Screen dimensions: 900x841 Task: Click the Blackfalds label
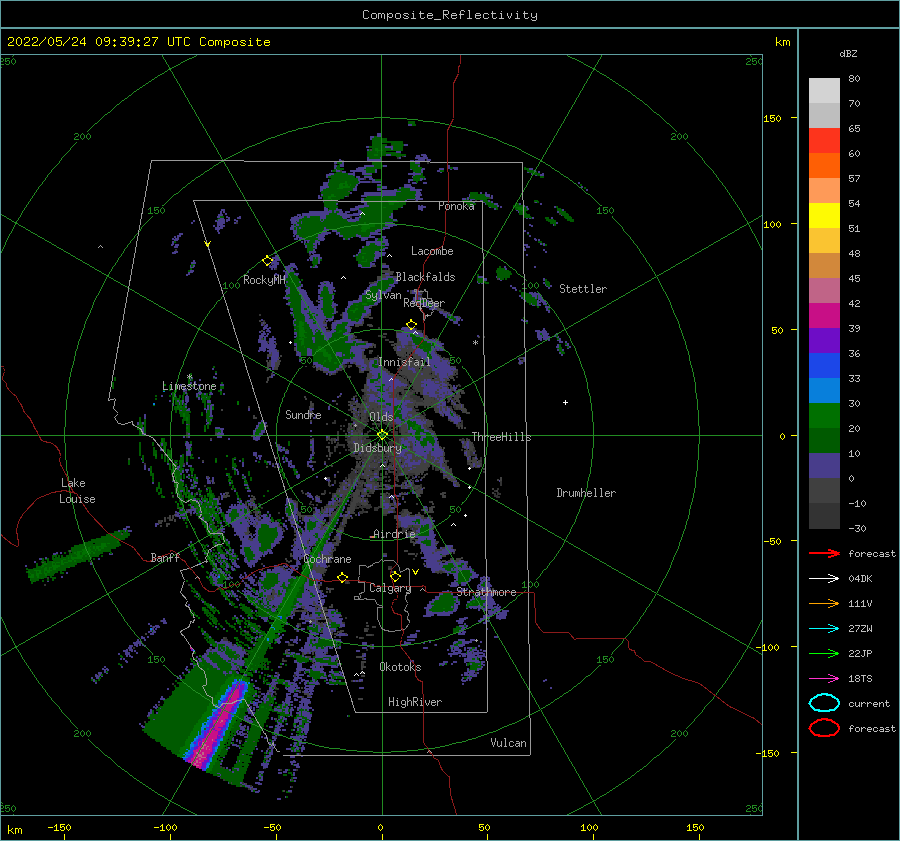[x=425, y=277]
